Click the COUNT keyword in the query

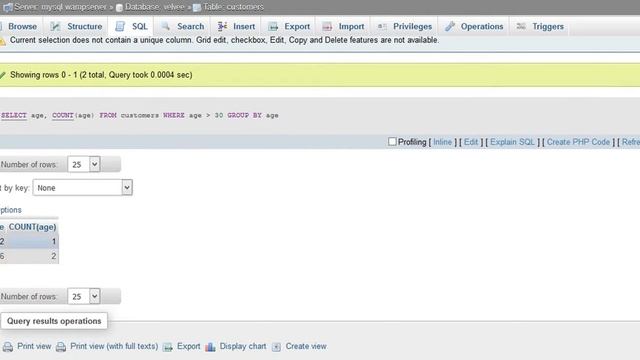[63, 116]
